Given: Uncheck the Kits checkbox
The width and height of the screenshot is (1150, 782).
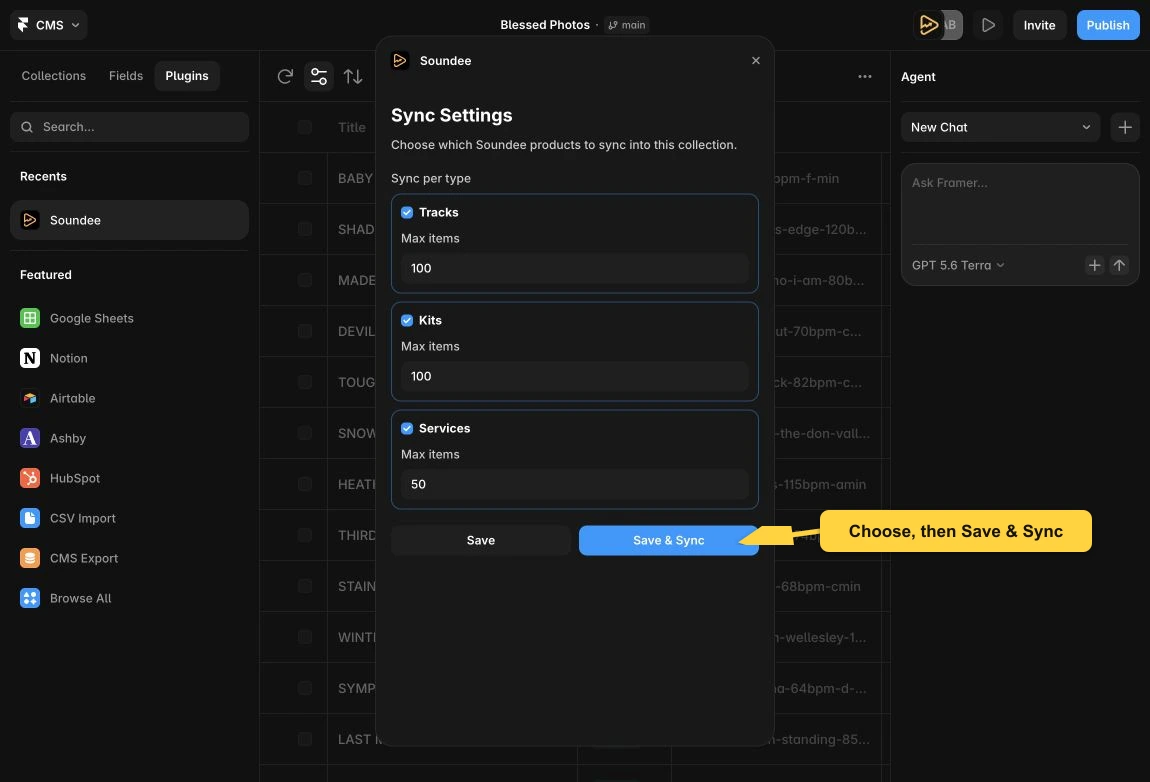Looking at the screenshot, I should [x=407, y=321].
